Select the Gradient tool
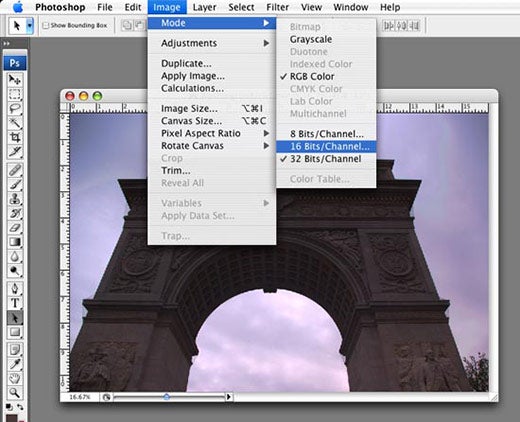The image size is (520, 422). click(x=15, y=242)
